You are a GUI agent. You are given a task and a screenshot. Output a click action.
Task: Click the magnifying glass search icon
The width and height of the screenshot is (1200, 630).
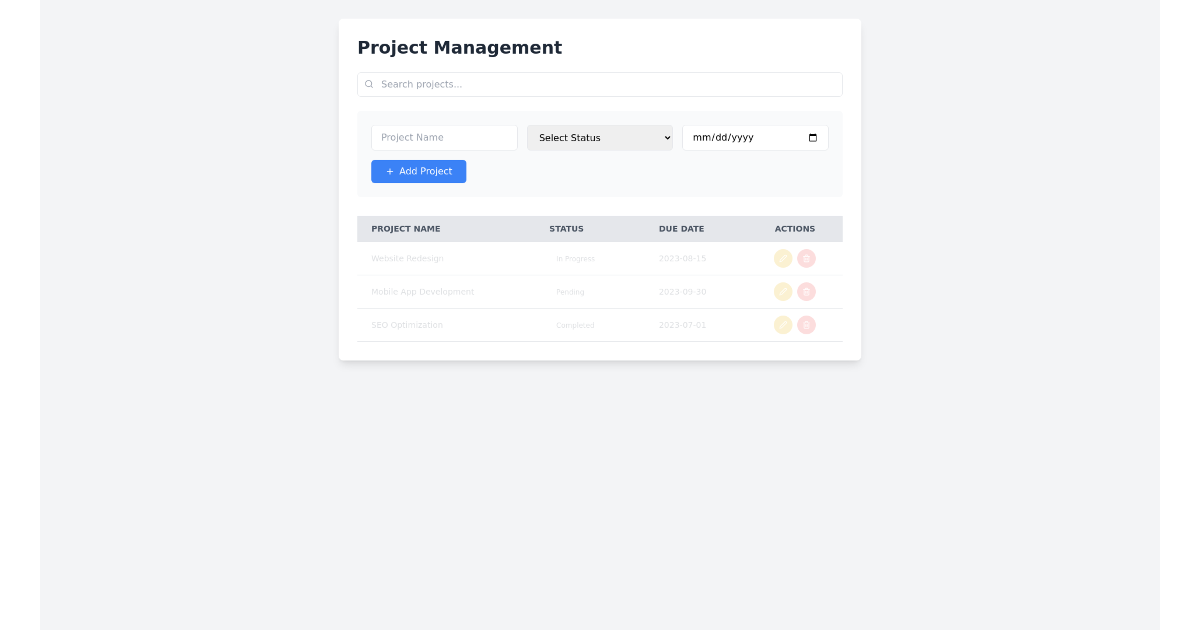(x=369, y=84)
